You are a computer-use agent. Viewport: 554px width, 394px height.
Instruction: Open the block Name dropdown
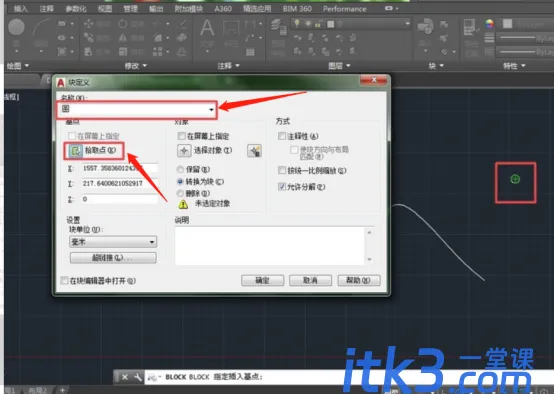[211, 110]
